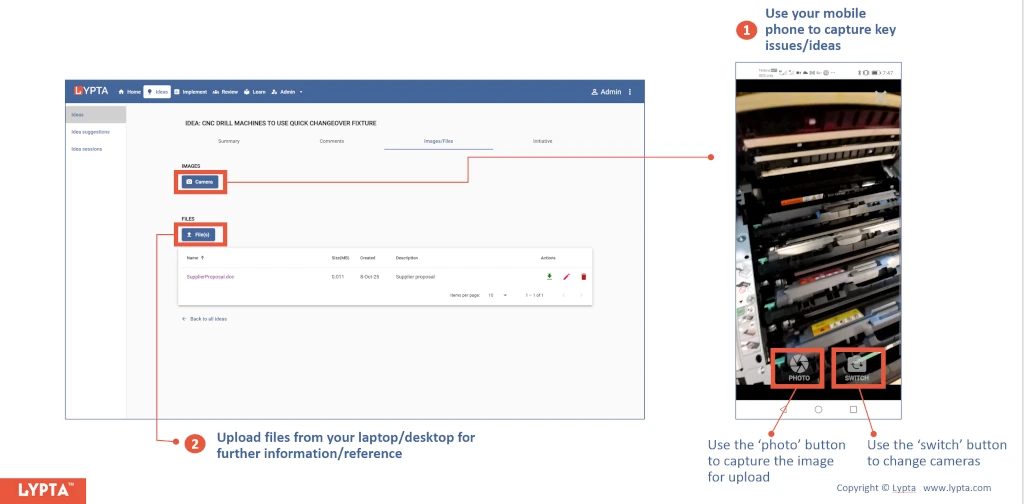Viewport: 1024px width, 504px height.
Task: Go to the next page of files
Action: (581, 296)
